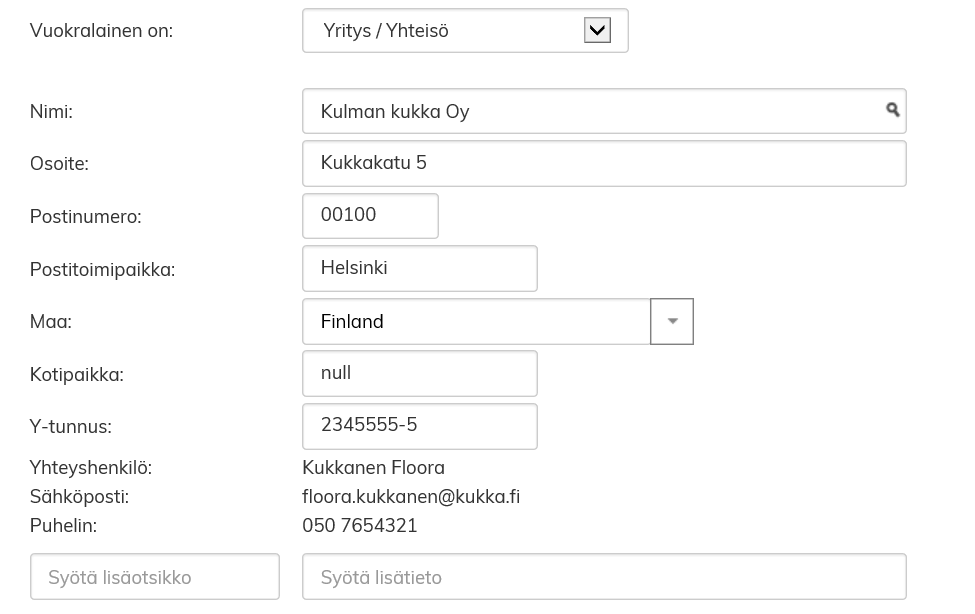Click the search magnifier icon in Nimi field

point(892,110)
